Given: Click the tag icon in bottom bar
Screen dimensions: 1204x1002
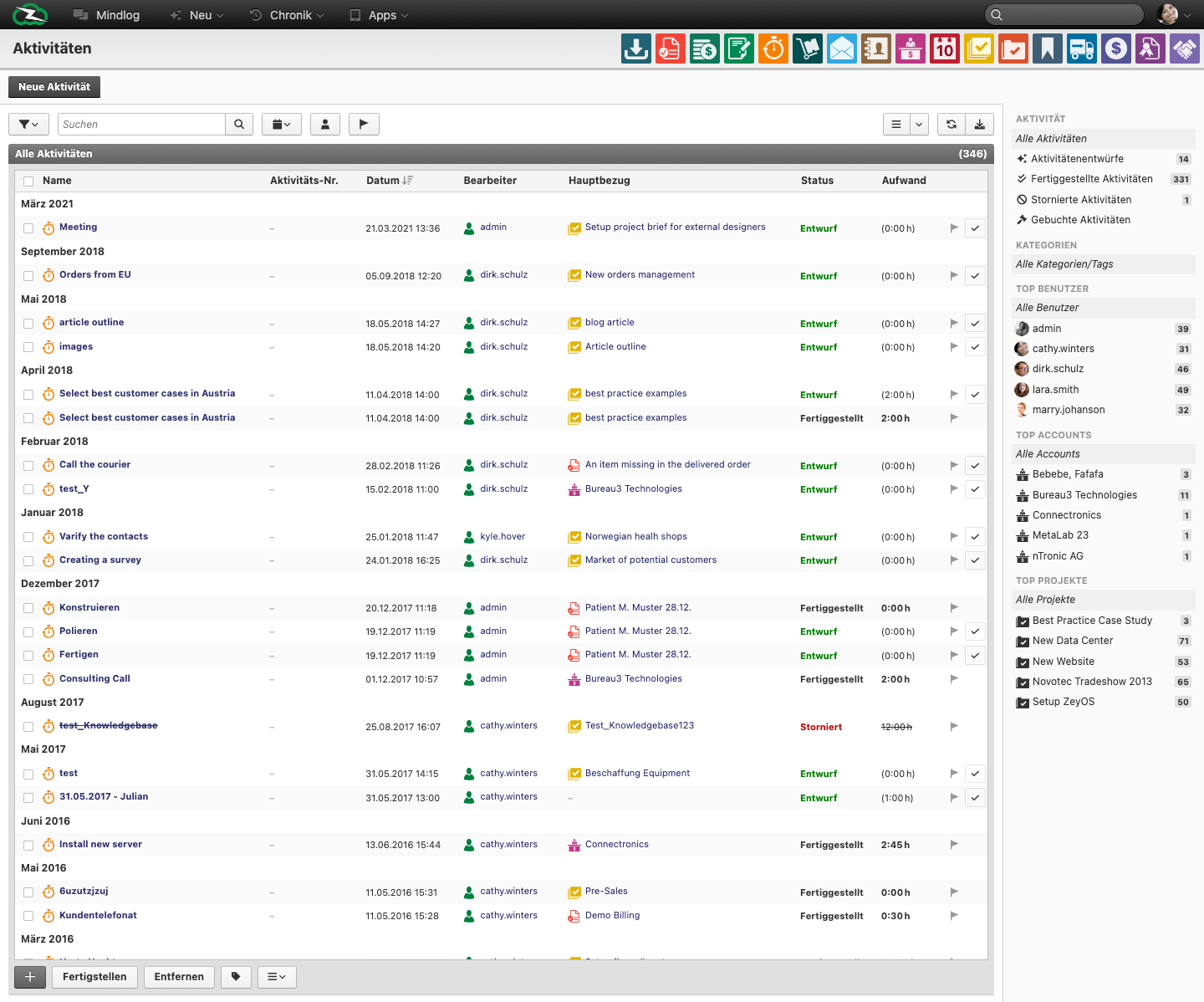Looking at the screenshot, I should 236,977.
